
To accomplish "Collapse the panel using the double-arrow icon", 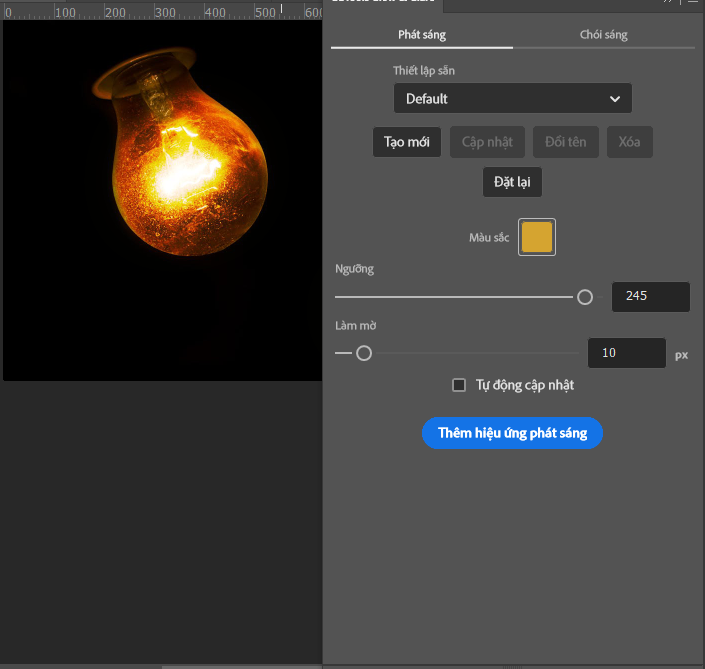I will point(668,3).
